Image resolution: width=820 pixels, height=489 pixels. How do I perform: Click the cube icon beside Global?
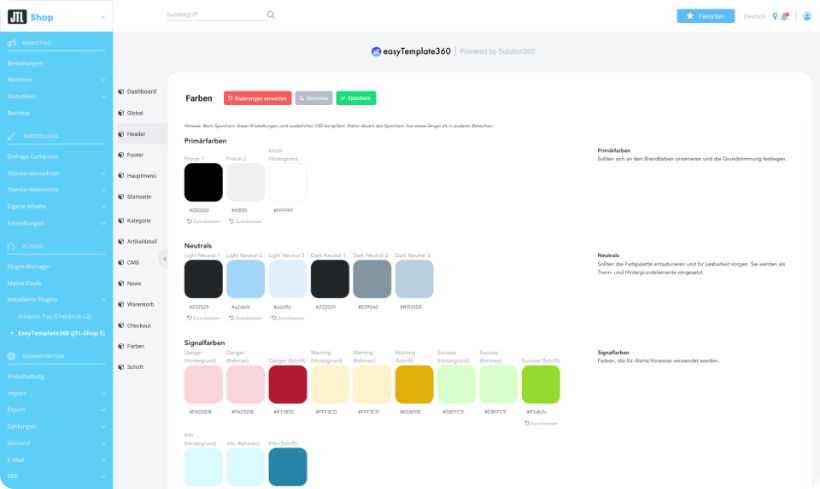[x=121, y=113]
